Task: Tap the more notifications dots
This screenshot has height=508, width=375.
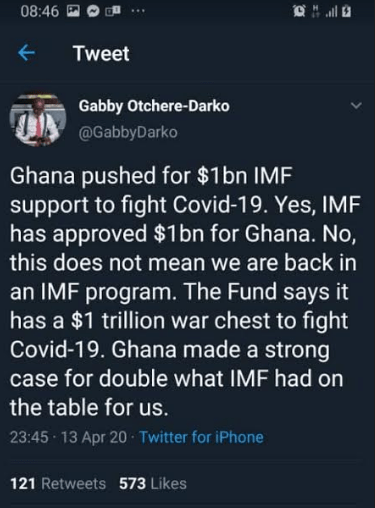Action: tap(138, 11)
